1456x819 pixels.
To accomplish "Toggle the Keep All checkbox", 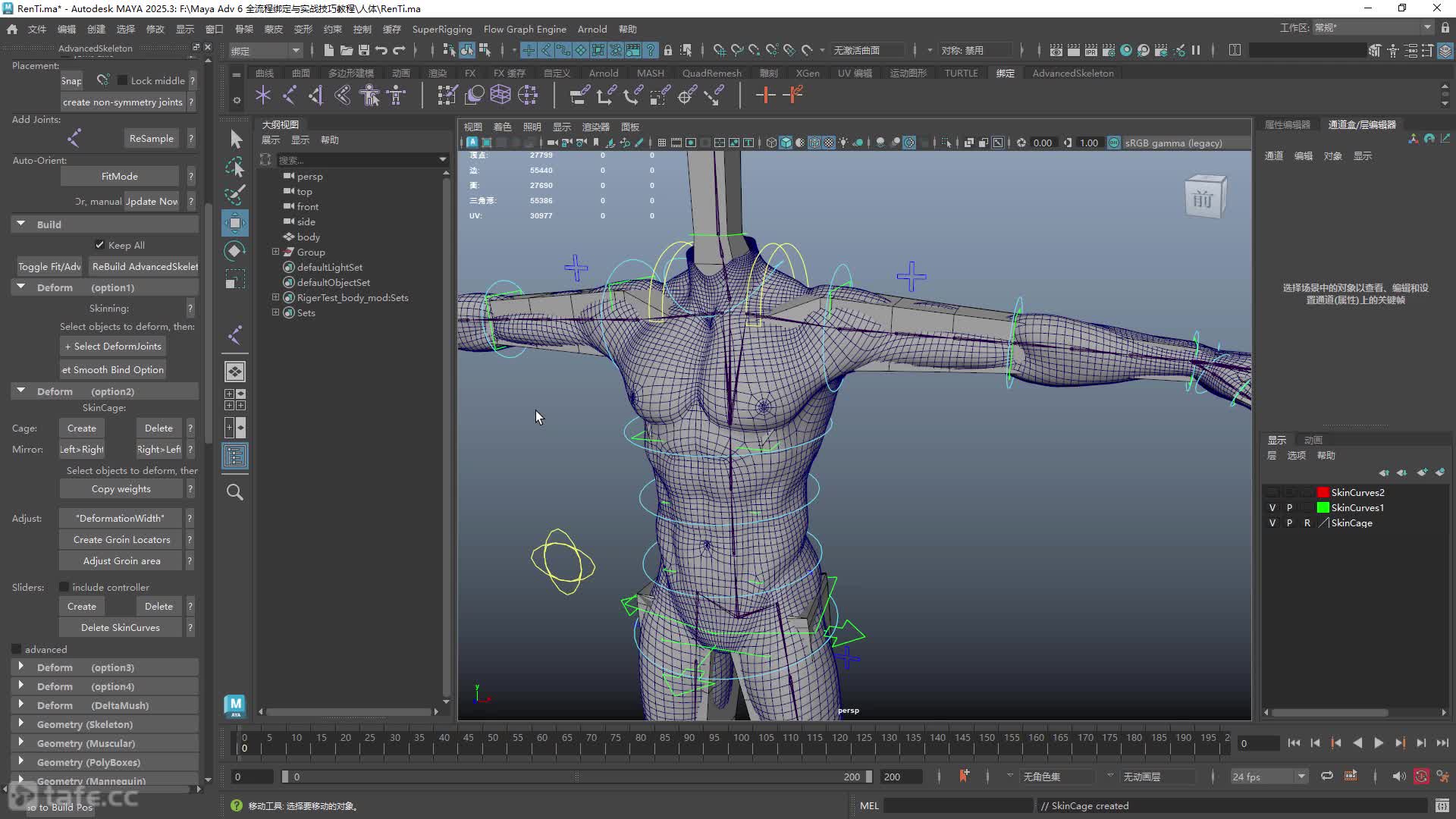I will tap(99, 245).
